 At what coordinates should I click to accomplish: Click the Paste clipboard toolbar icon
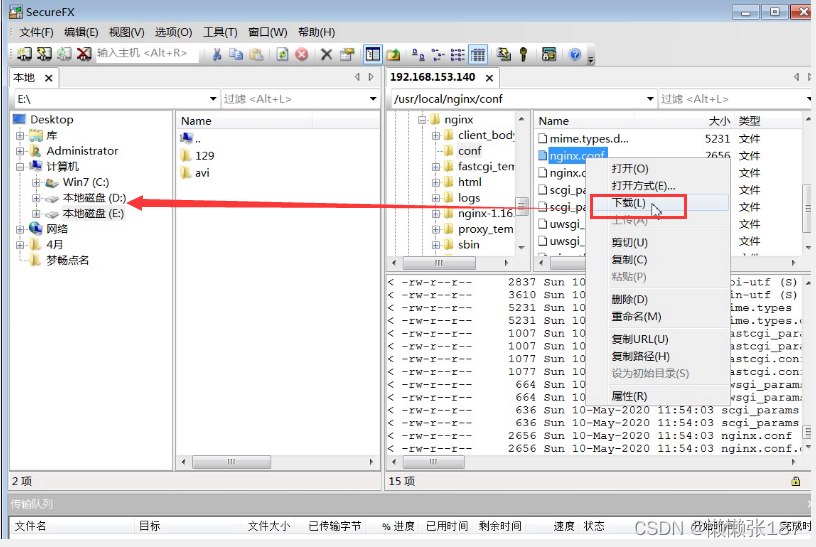pos(256,54)
